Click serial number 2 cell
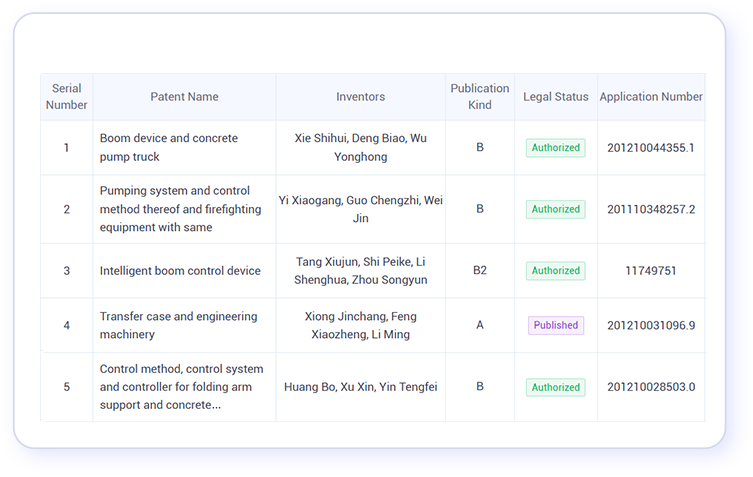The width and height of the screenshot is (753, 477). (66, 209)
